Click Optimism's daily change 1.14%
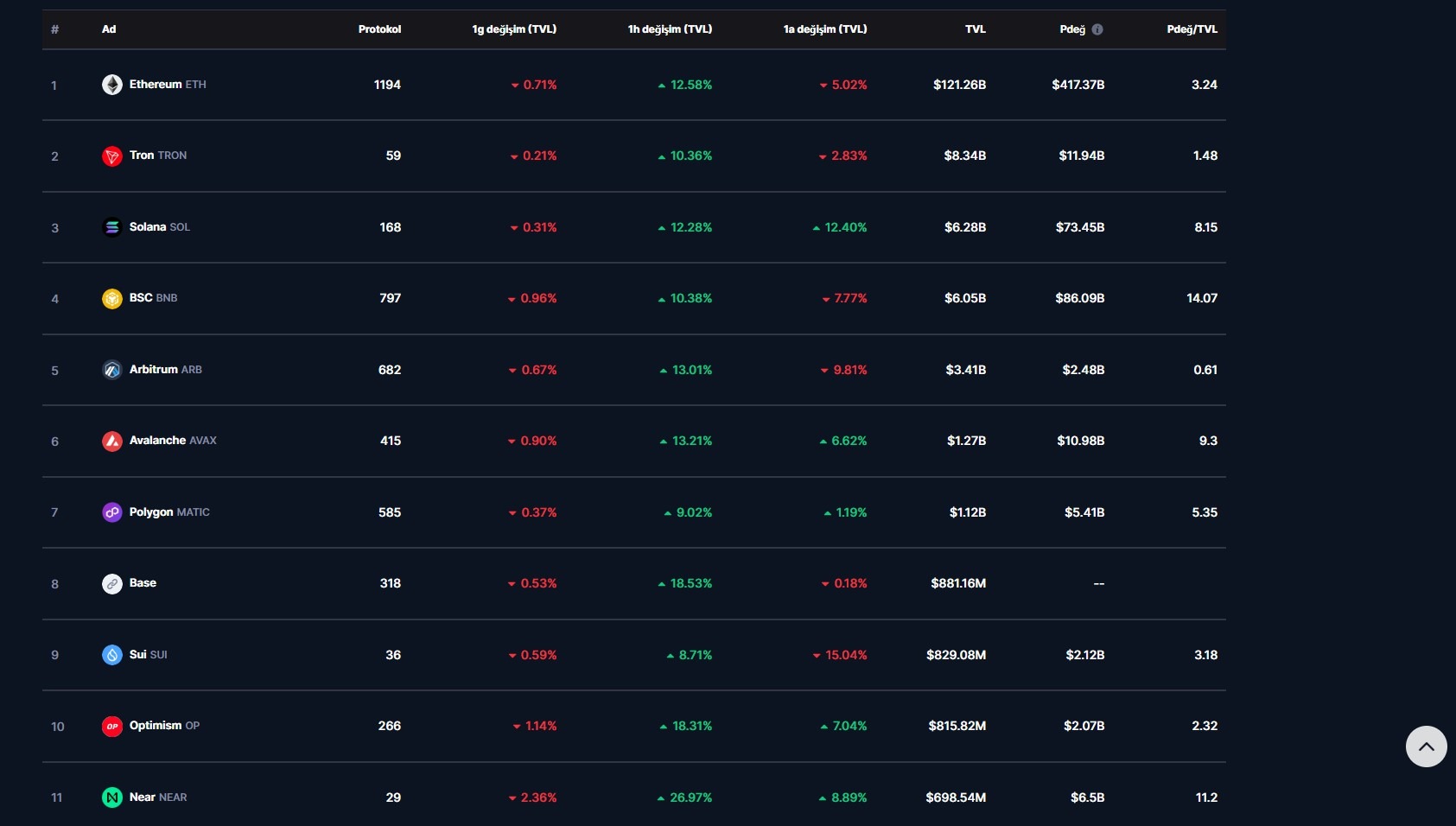The height and width of the screenshot is (826, 1456). (535, 726)
